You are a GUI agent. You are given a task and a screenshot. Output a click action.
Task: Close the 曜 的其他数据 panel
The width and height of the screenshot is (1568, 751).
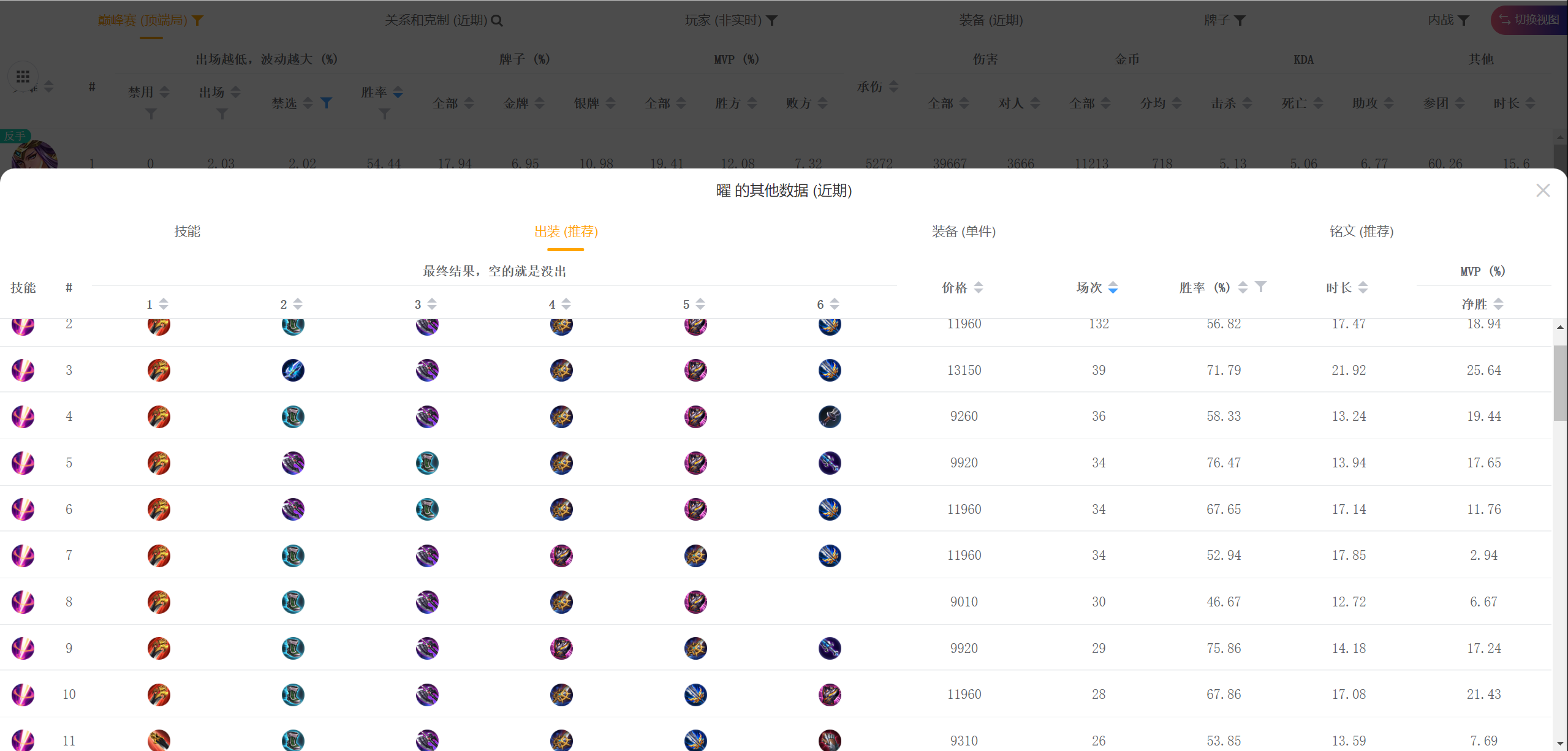pos(1543,191)
